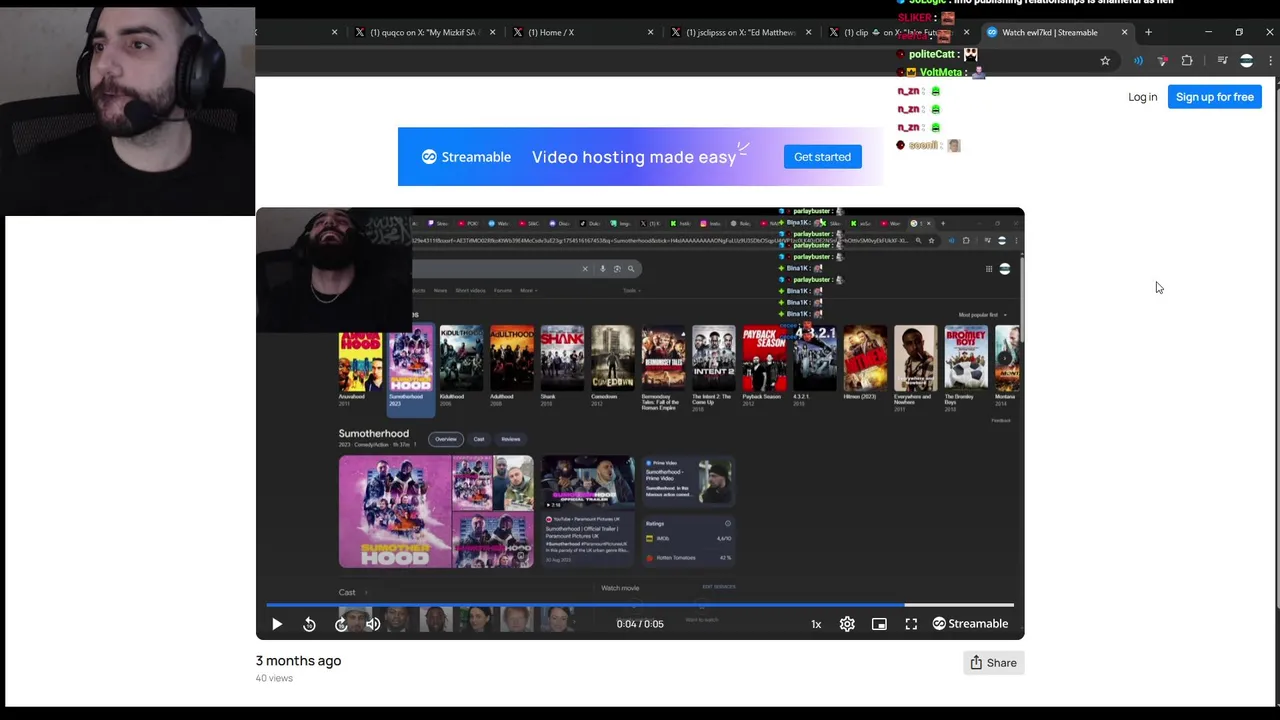Open the media control icon in the toolbar
Image resolution: width=1280 pixels, height=720 pixels.
pos(1222,61)
